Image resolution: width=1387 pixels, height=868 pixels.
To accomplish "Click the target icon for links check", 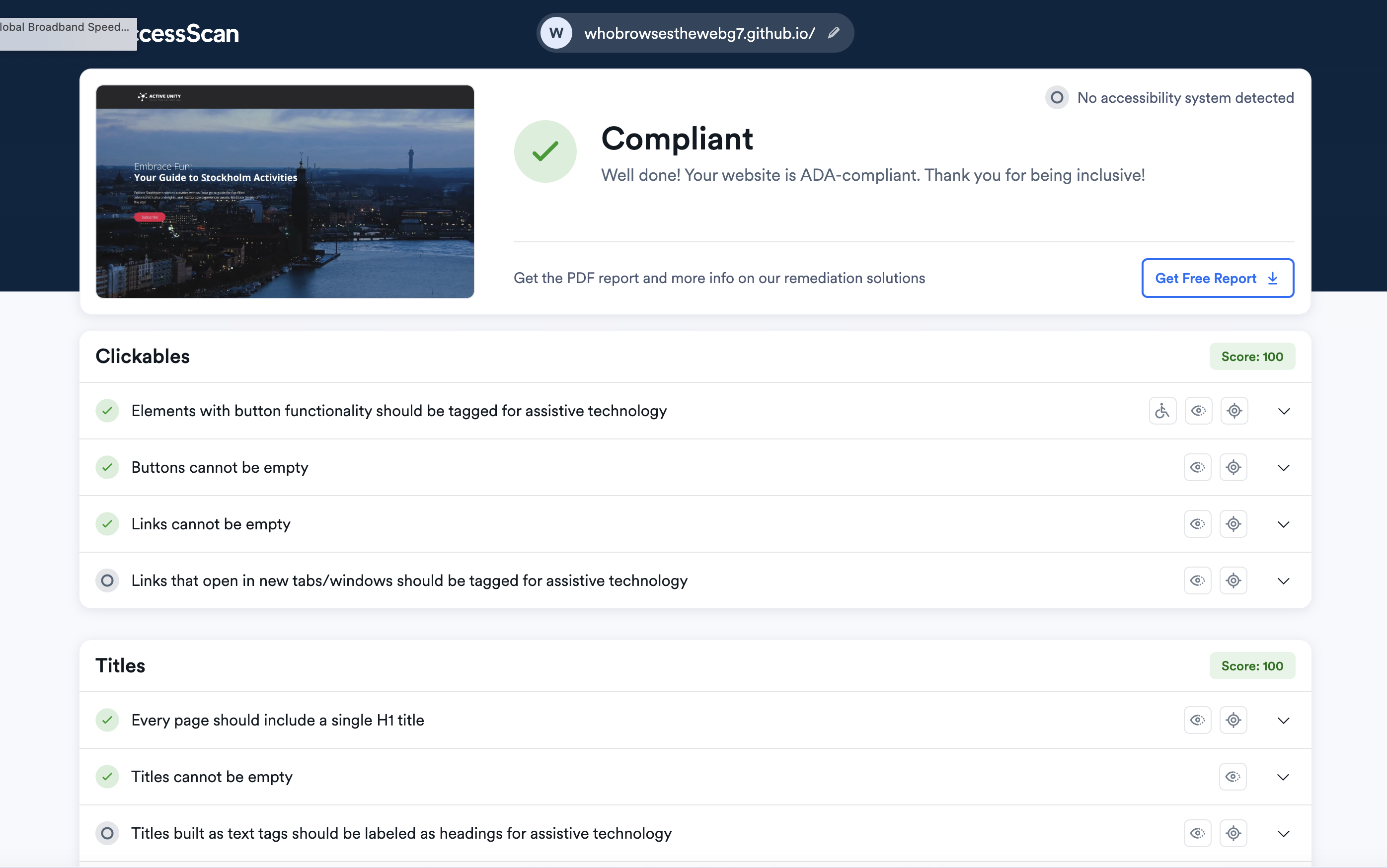I will point(1233,523).
